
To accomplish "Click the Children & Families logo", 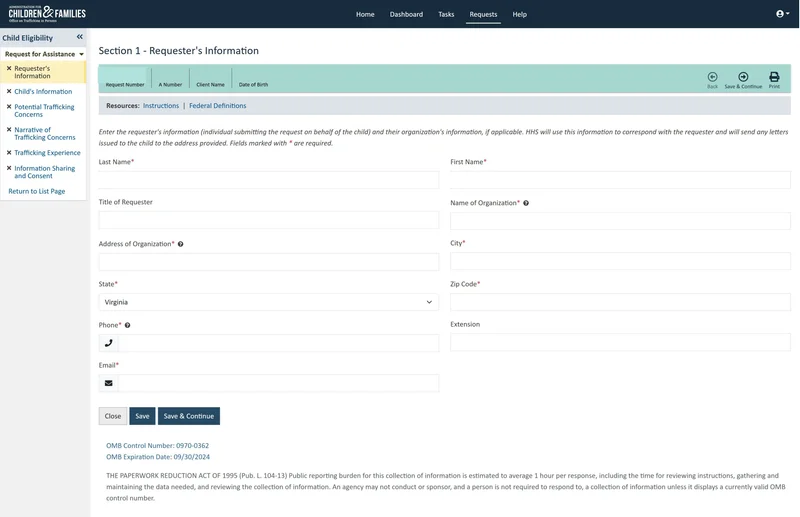I will (x=47, y=14).
